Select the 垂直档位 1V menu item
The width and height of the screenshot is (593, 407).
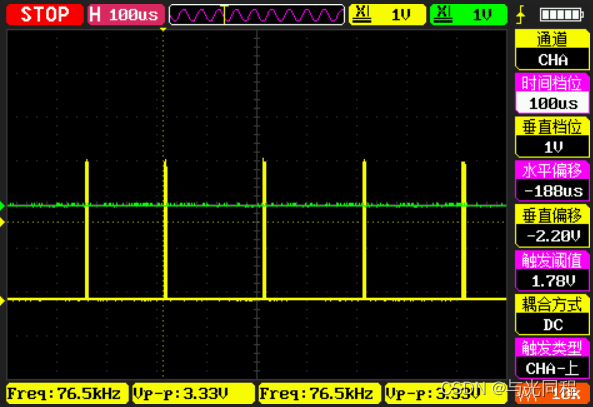point(552,137)
